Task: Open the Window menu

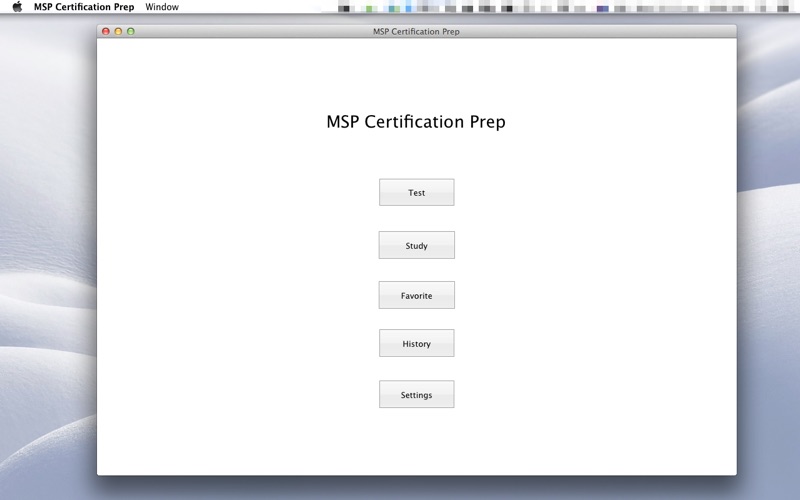Action: tap(162, 7)
